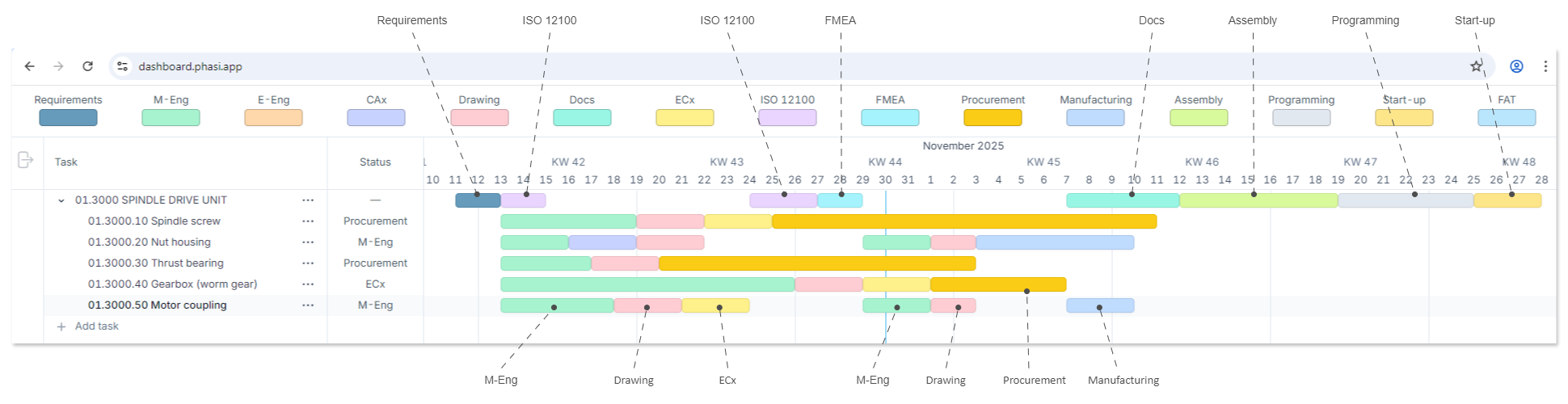Viewport: 1568px width, 404px height.
Task: Click the Requirements legend color swatch
Action: [68, 118]
